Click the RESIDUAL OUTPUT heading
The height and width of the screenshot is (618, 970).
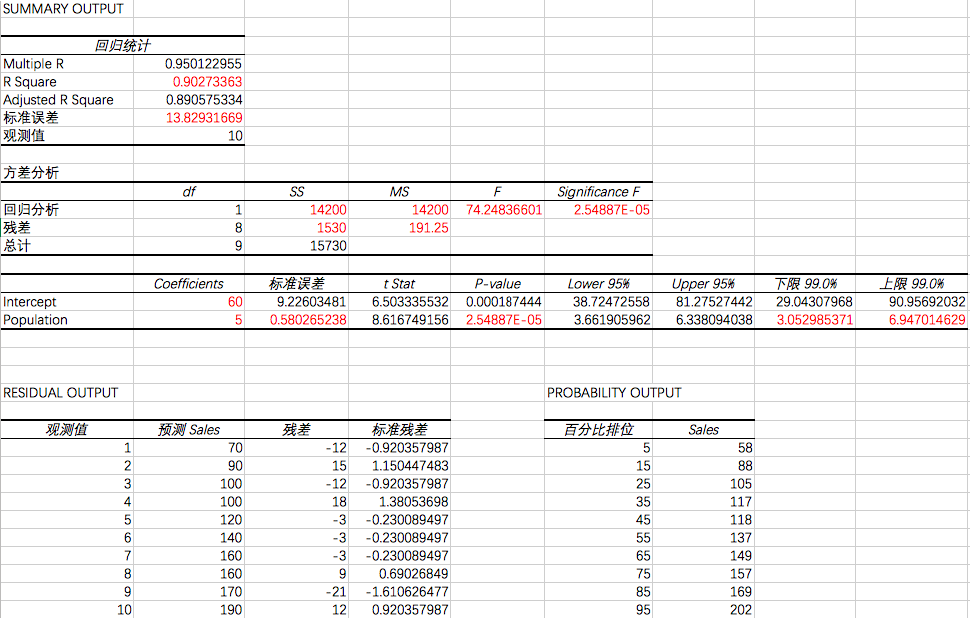click(x=61, y=393)
